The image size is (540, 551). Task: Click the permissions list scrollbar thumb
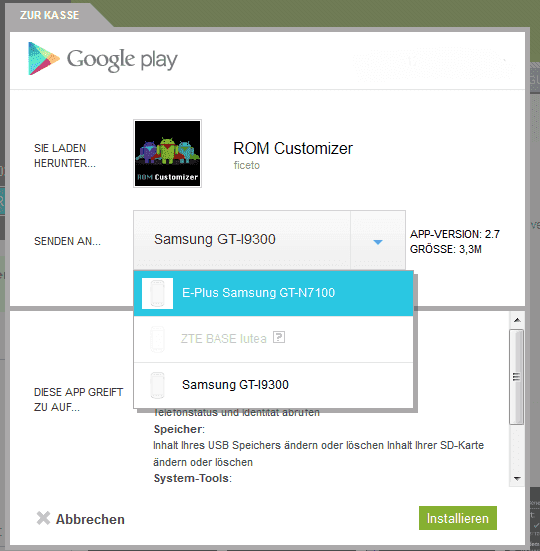click(x=516, y=377)
